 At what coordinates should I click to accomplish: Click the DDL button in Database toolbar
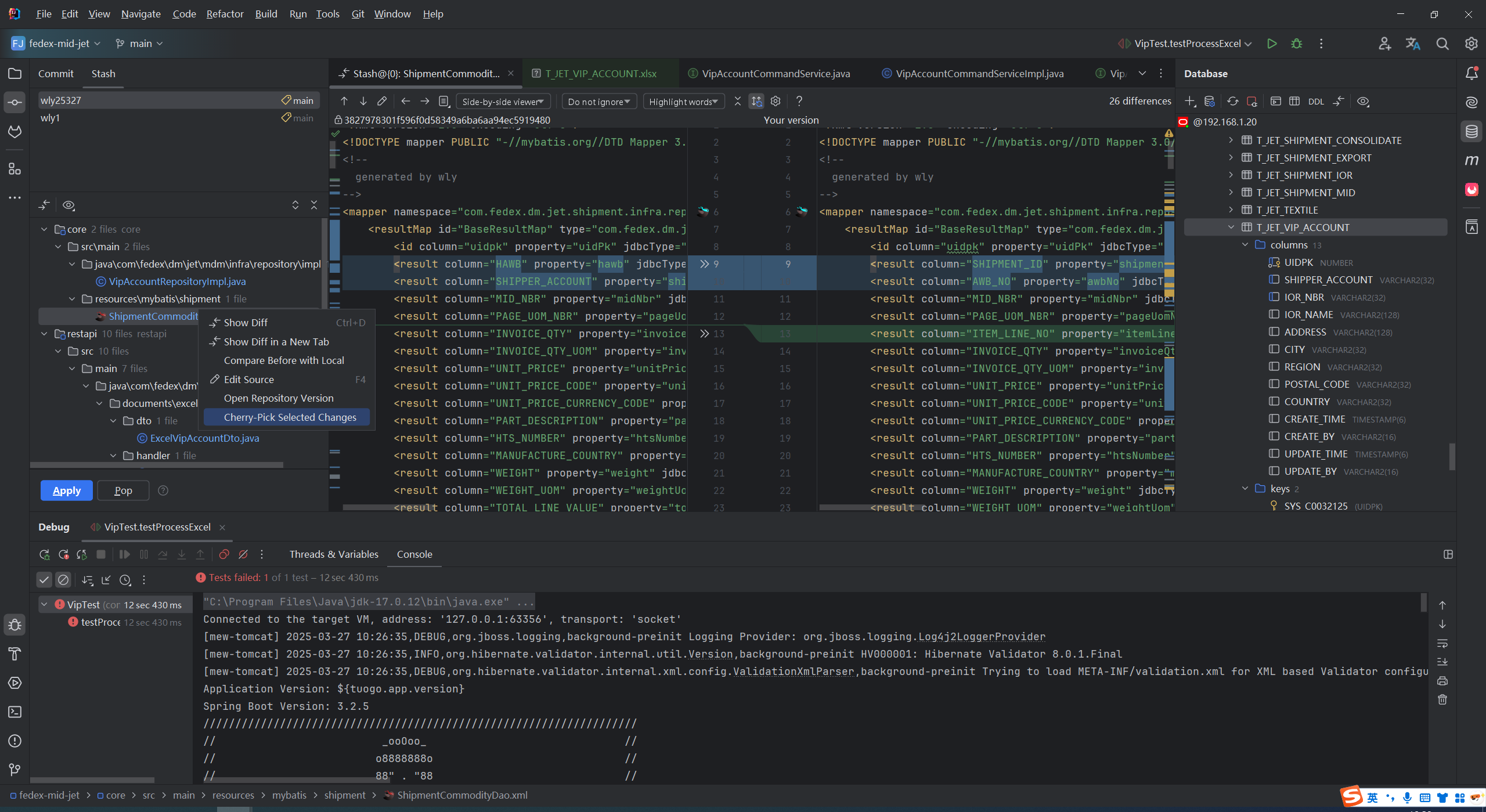(1316, 102)
